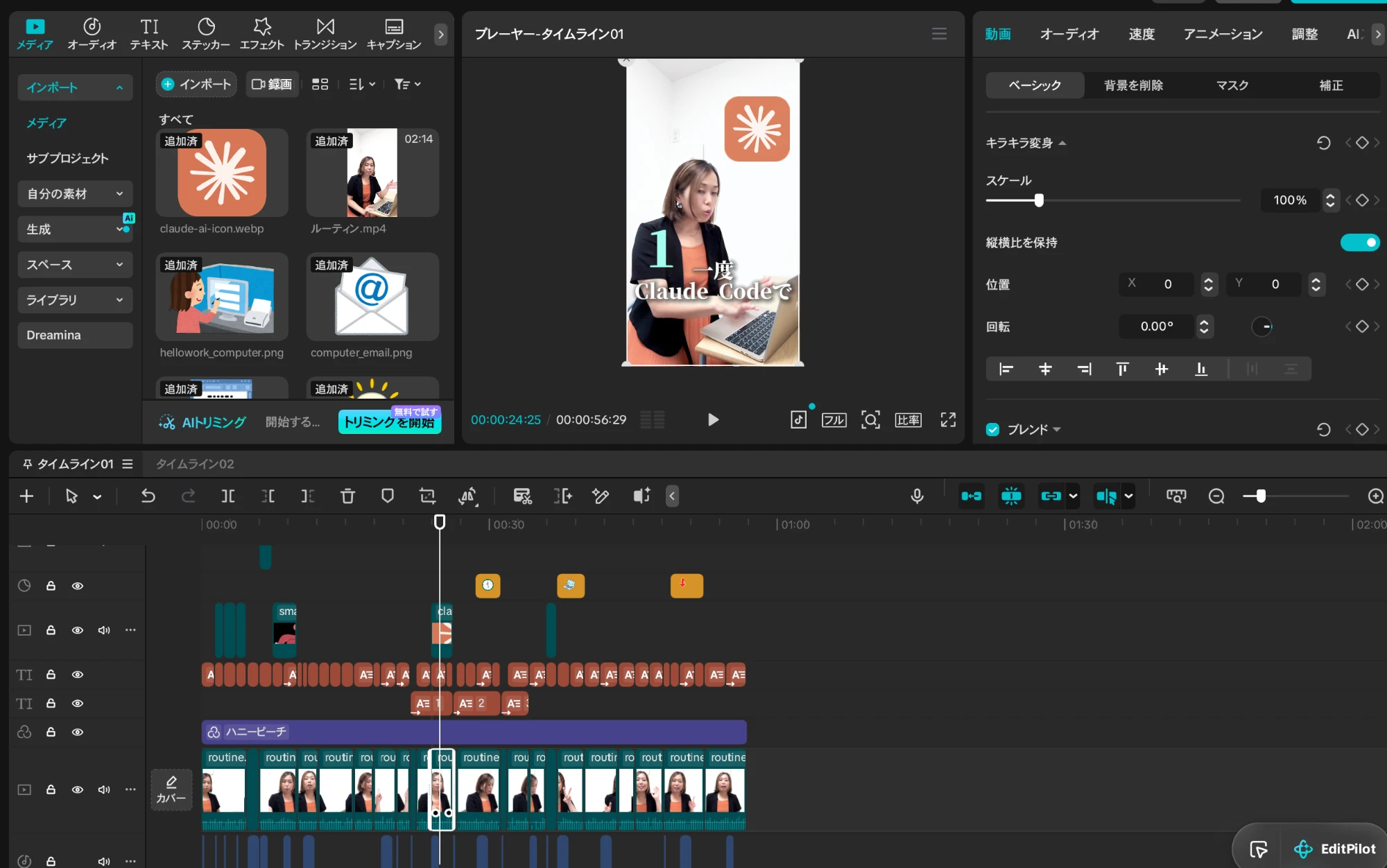
Task: Click the split clip icon in timeline toolbar
Action: pos(227,496)
